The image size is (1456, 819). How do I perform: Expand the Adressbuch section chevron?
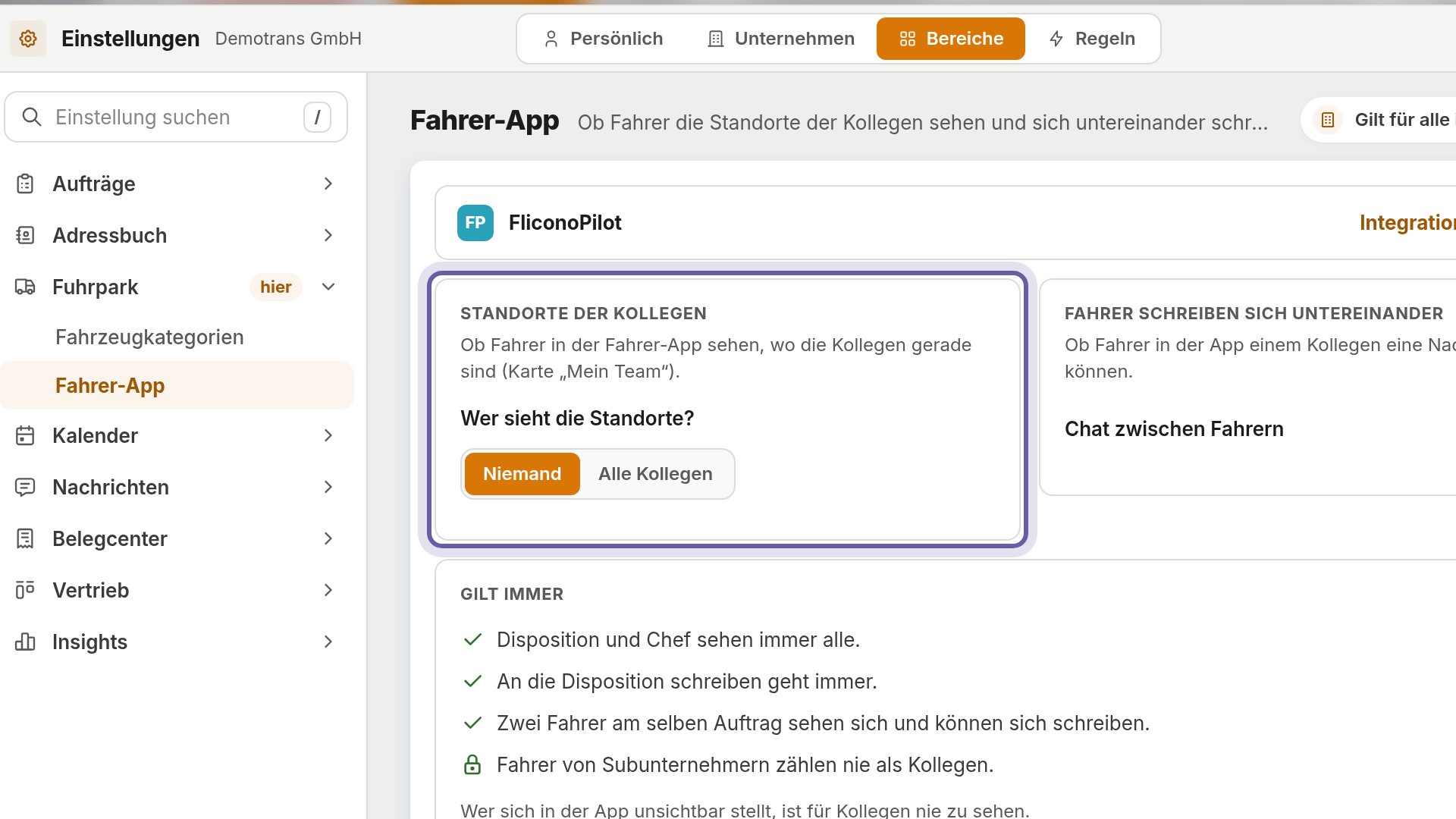click(x=328, y=235)
